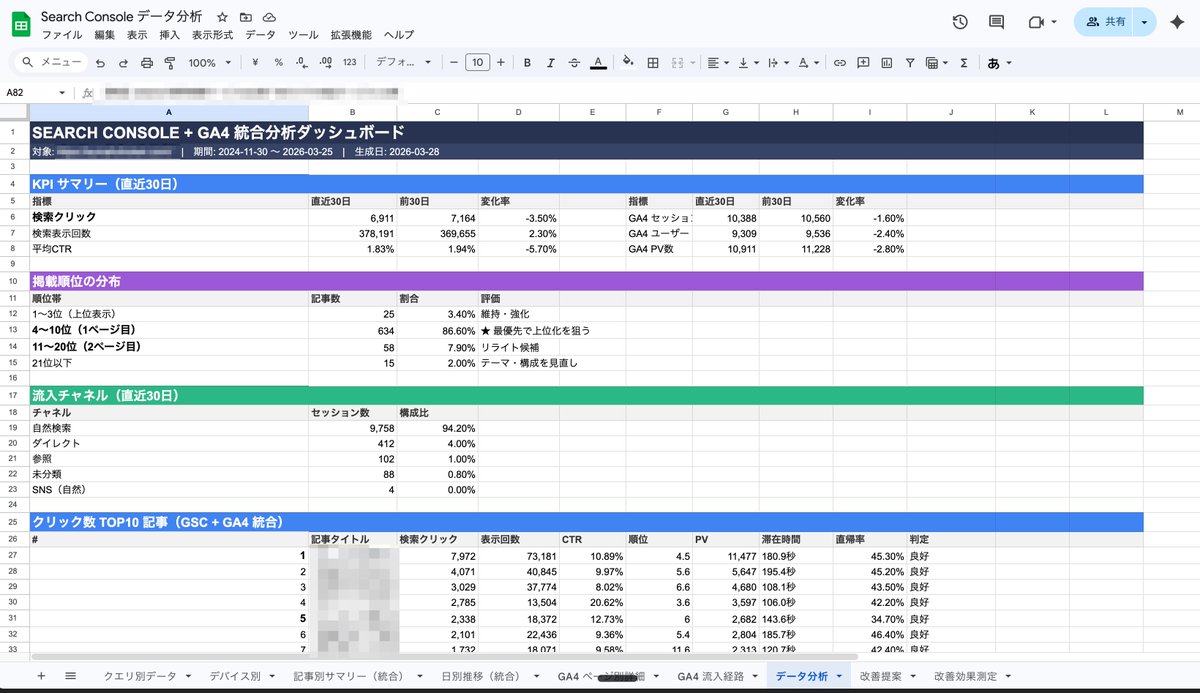Open the 編集 menu

[105, 34]
